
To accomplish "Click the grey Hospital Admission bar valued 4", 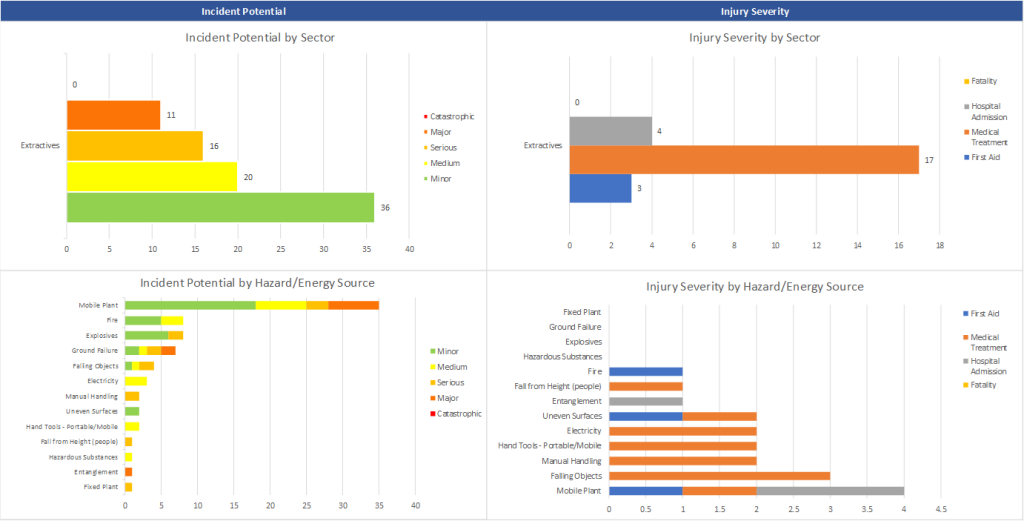I will [x=611, y=131].
